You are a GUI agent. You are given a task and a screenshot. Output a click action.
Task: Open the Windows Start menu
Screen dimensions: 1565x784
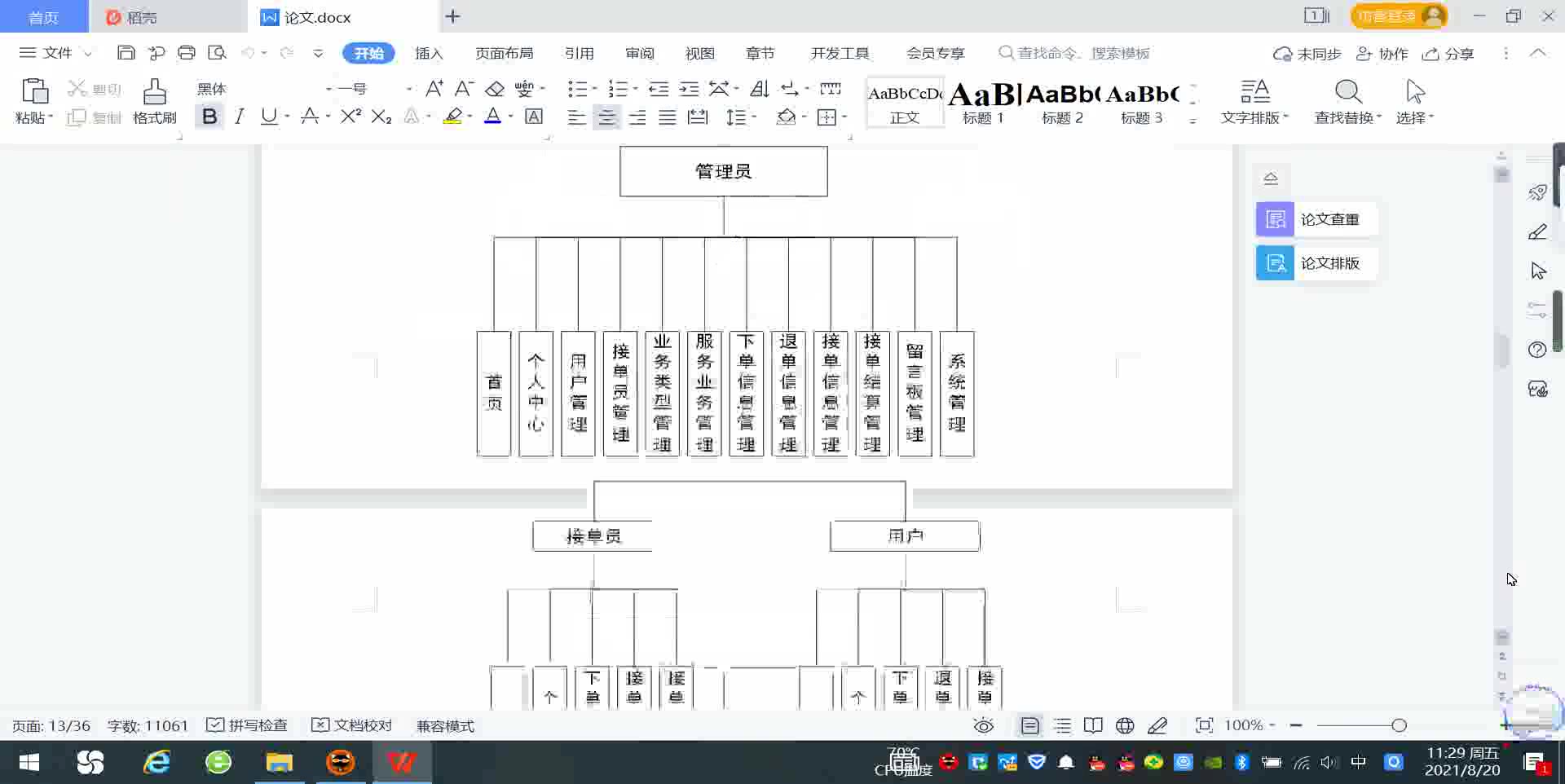pos(29,763)
